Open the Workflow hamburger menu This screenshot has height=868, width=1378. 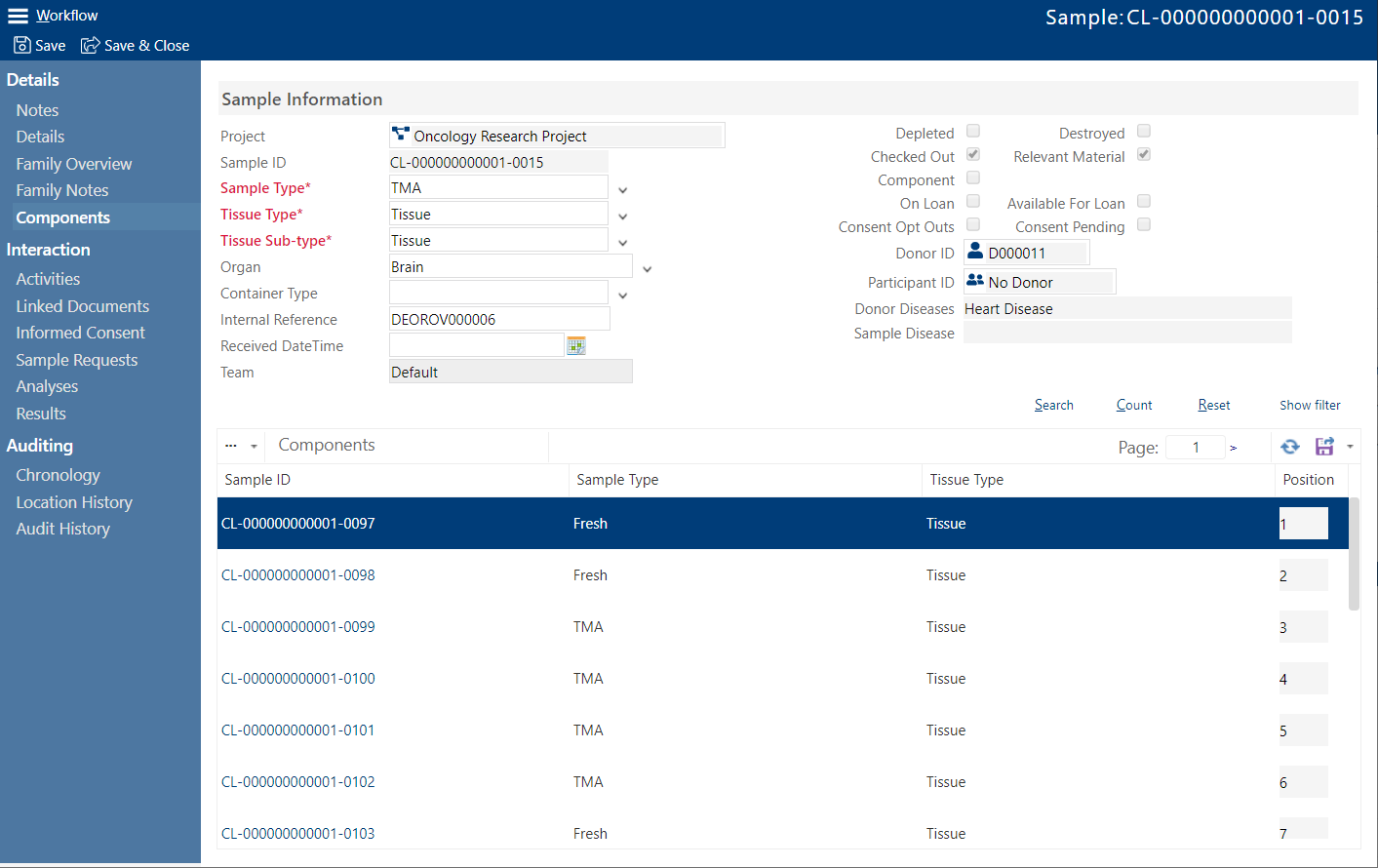coord(17,15)
